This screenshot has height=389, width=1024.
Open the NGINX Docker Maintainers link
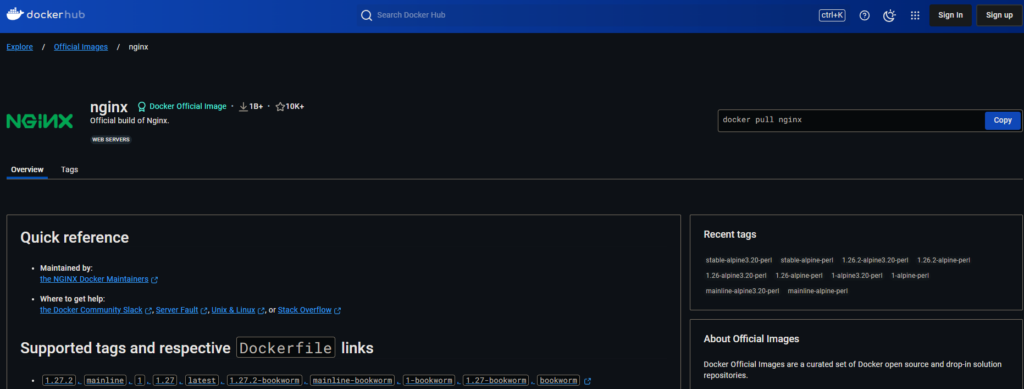94,279
